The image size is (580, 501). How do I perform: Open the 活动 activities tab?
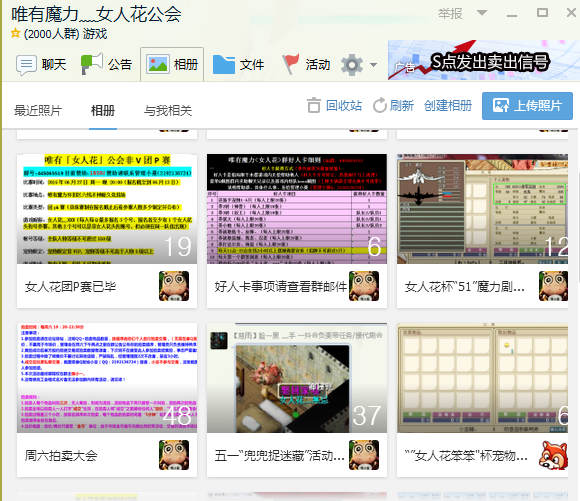[x=306, y=65]
